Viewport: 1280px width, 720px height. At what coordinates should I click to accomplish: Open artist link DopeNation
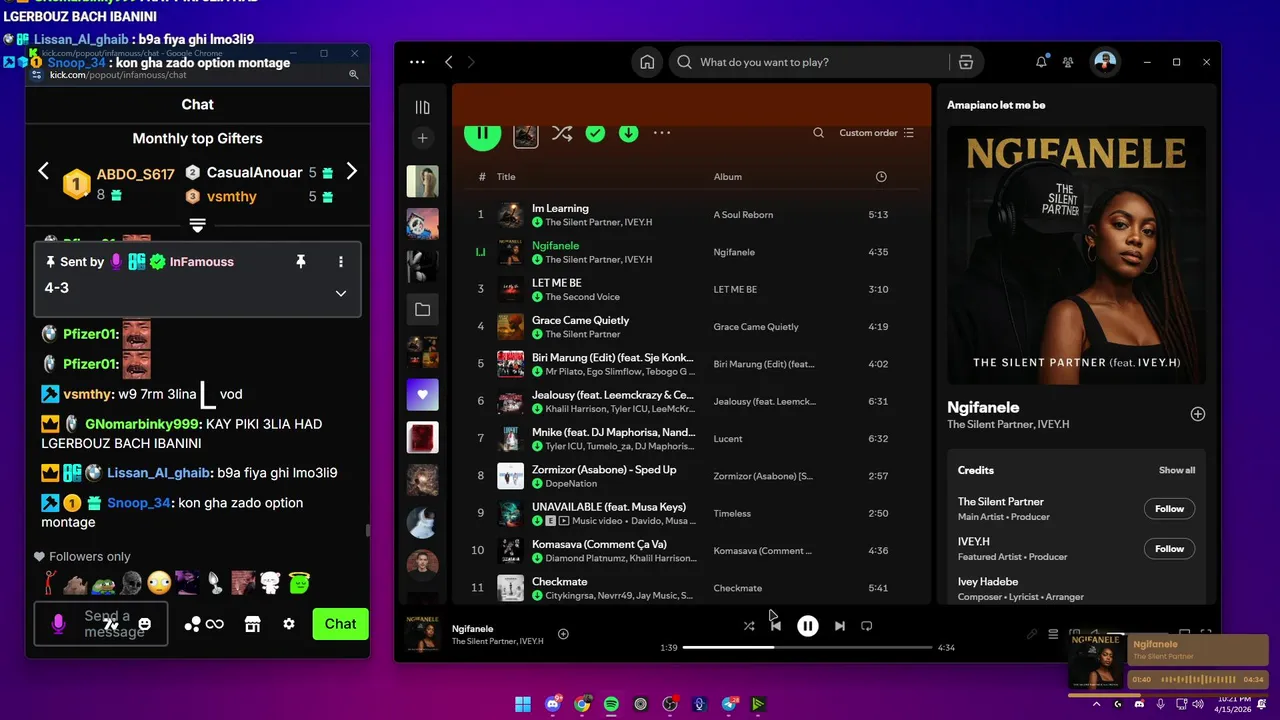570,484
